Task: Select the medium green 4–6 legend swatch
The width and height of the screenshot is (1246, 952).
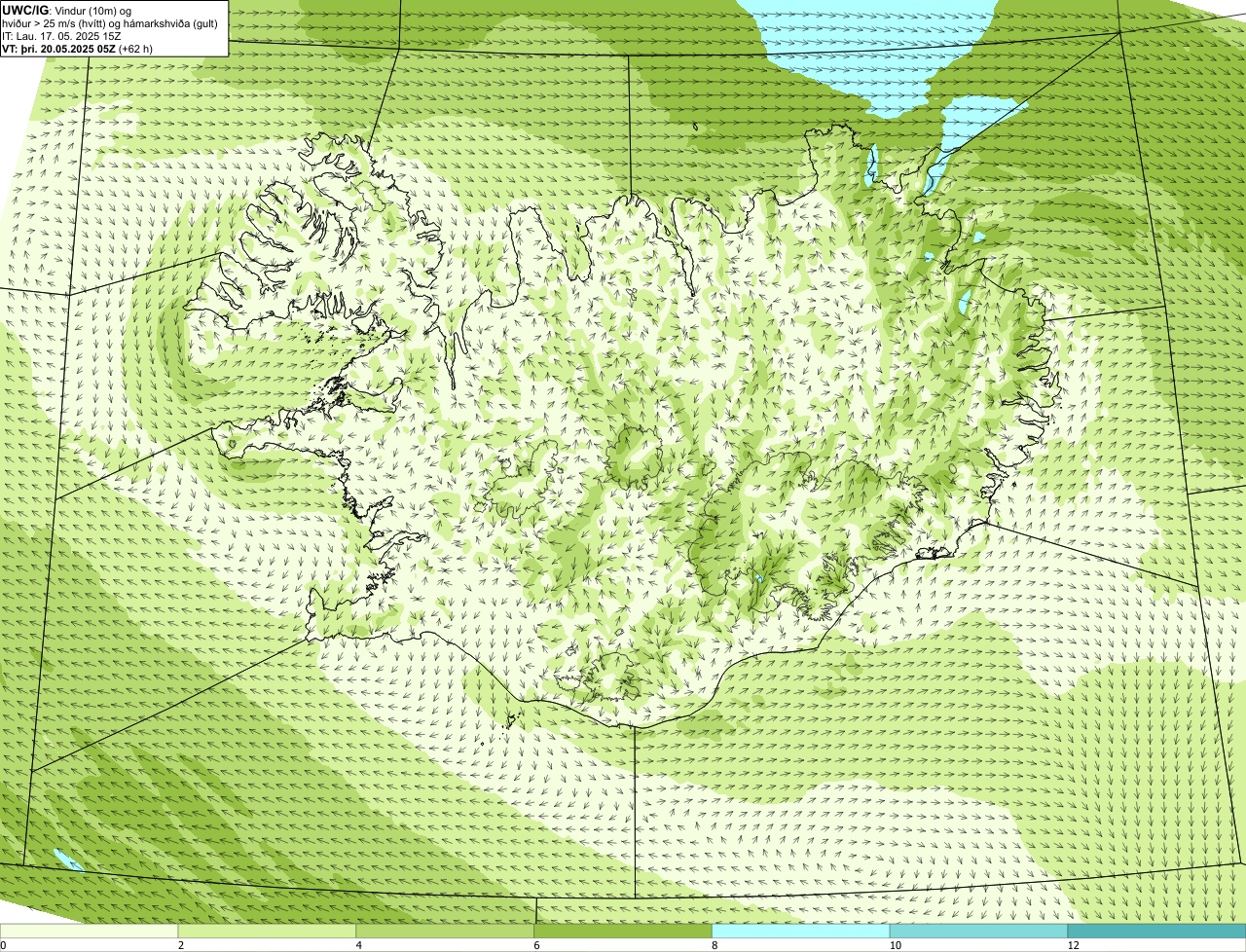Action: pos(446,931)
